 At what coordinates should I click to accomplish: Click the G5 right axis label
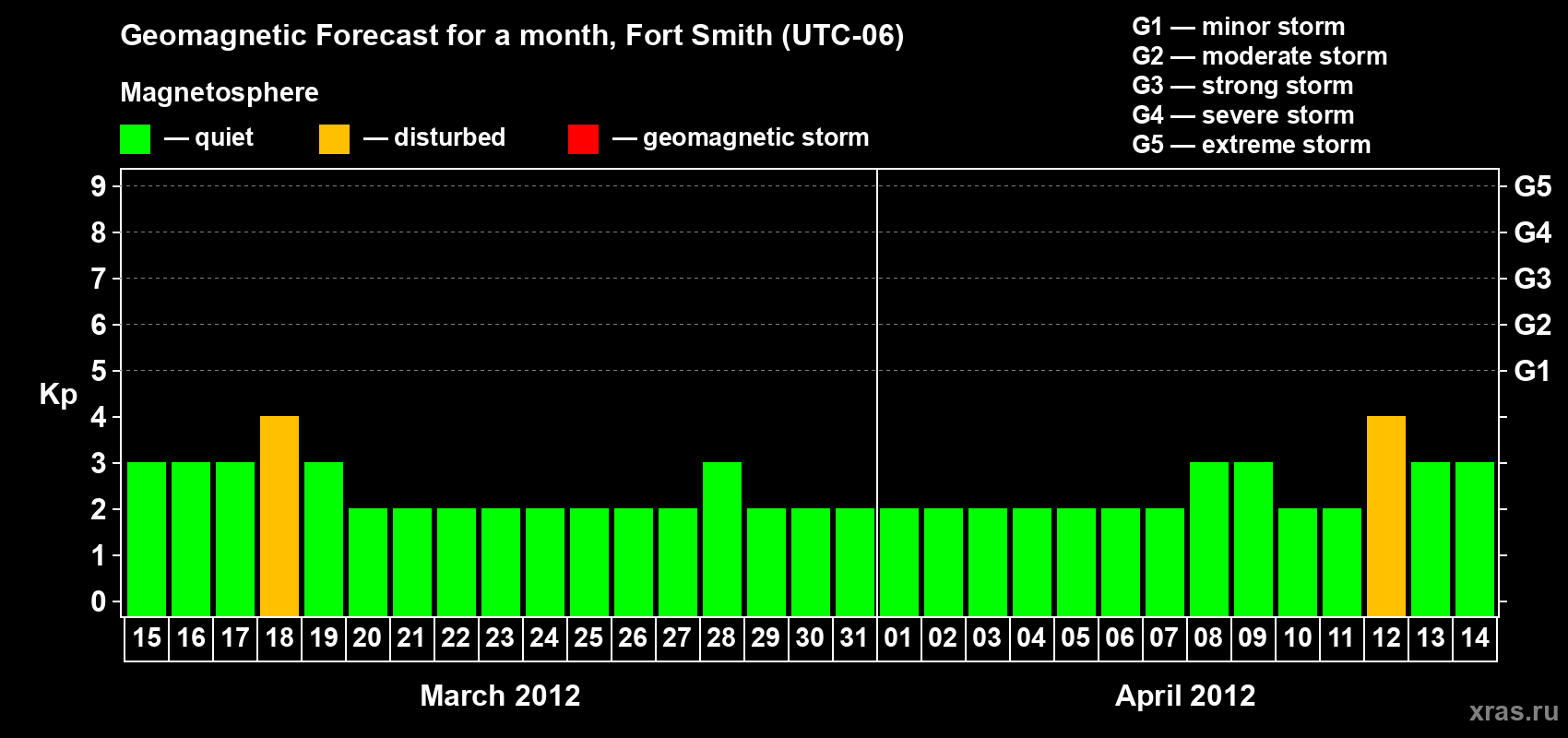coord(1533,186)
